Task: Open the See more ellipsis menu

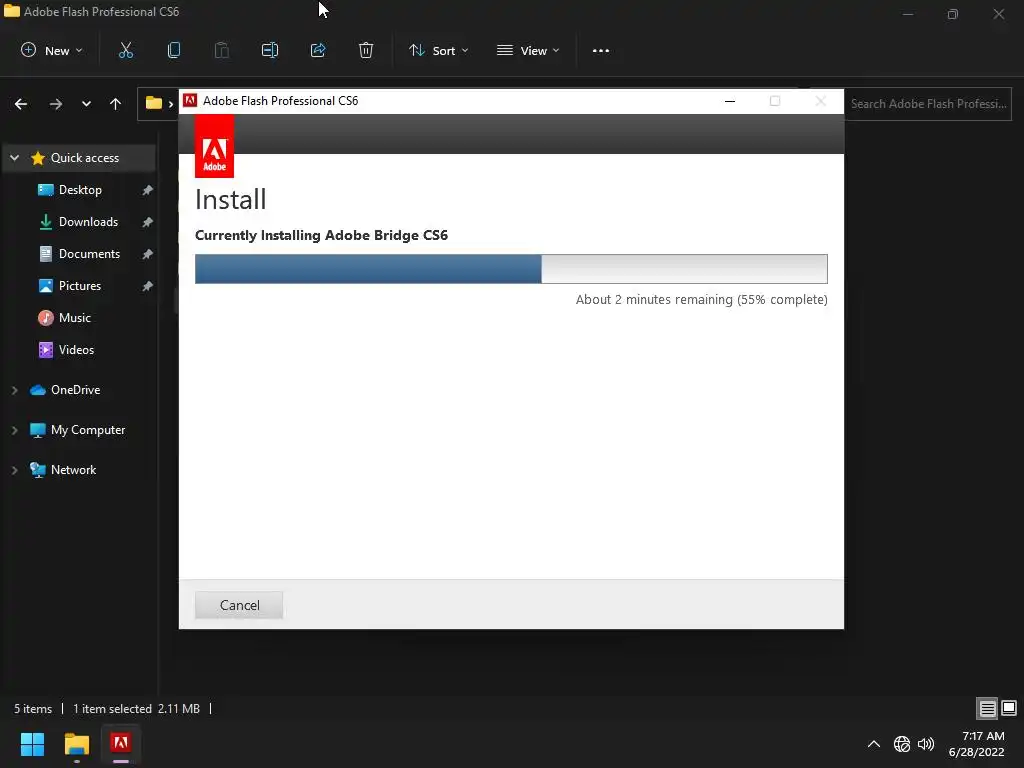Action: (601, 50)
